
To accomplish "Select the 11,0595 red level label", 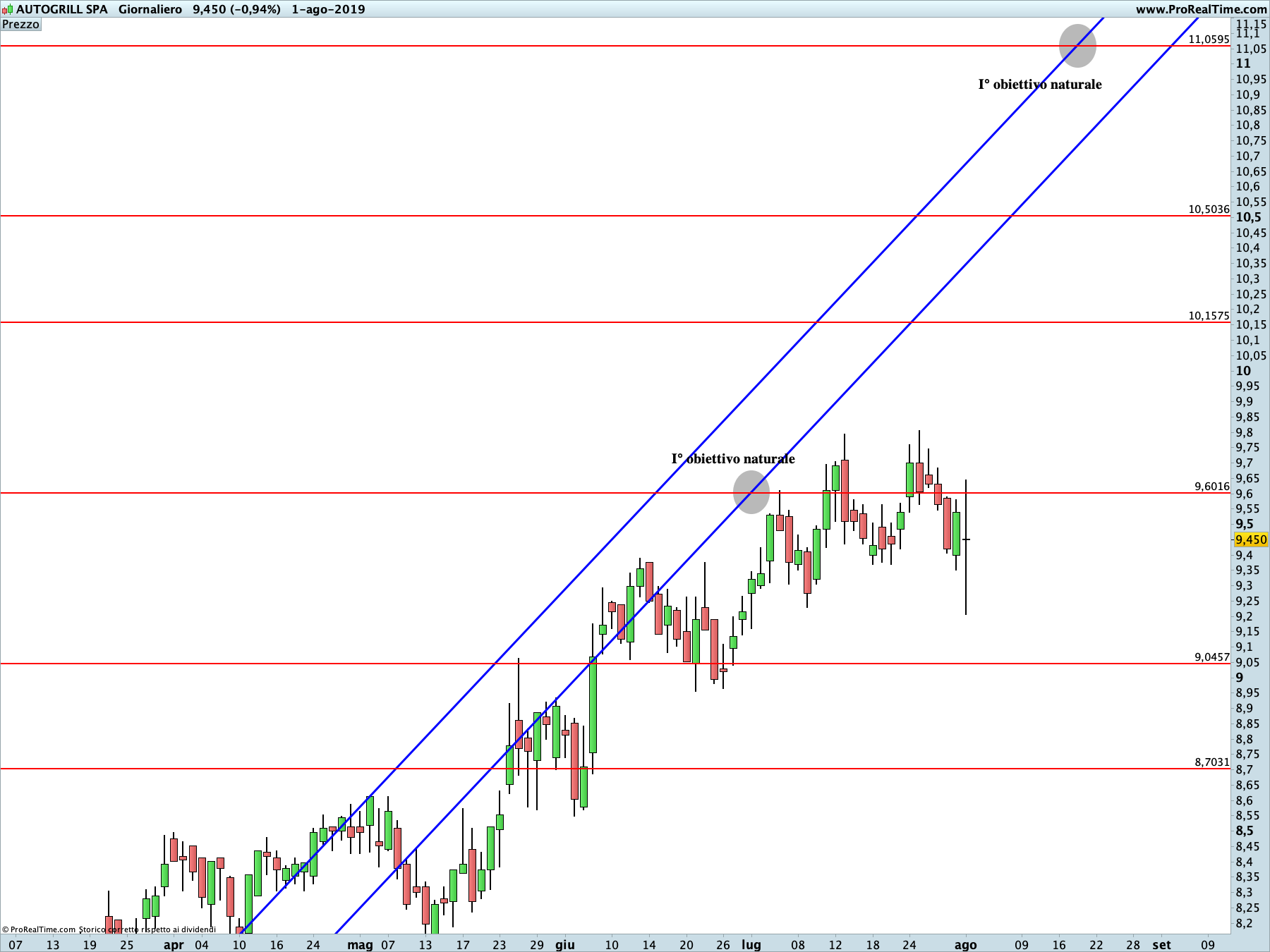I will [x=1209, y=39].
